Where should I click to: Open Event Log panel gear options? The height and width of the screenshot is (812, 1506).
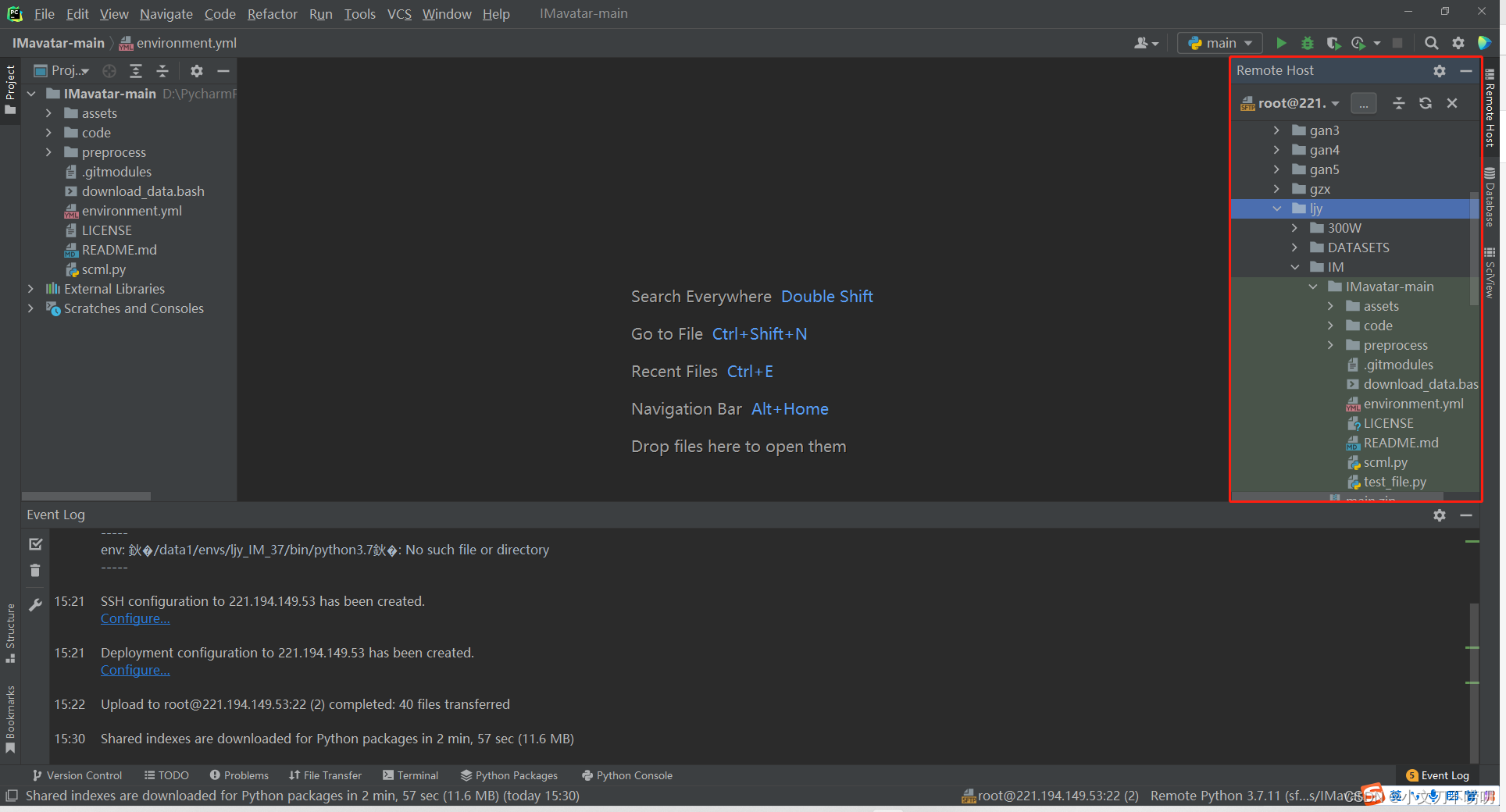tap(1440, 515)
